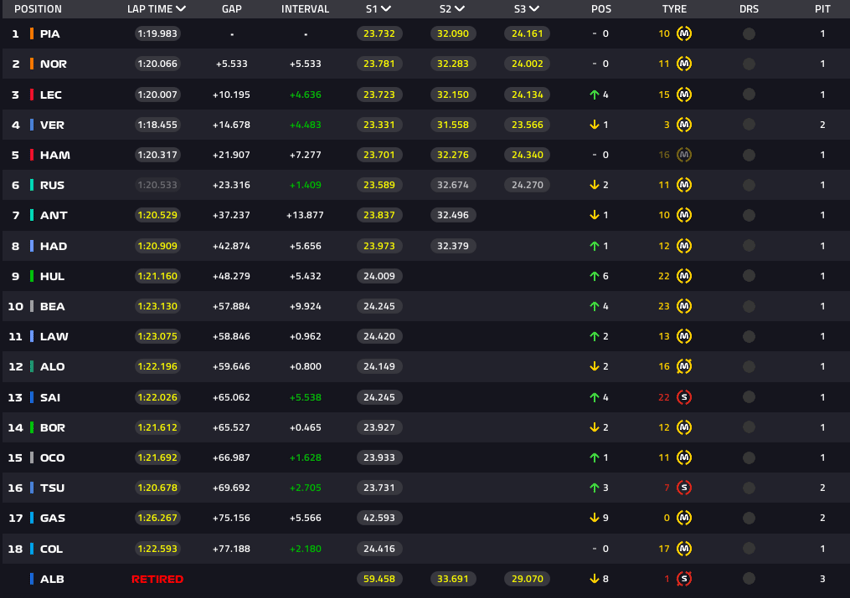Click RUS's medium tyre icon
The height and width of the screenshot is (598, 850).
pyautogui.click(x=684, y=185)
